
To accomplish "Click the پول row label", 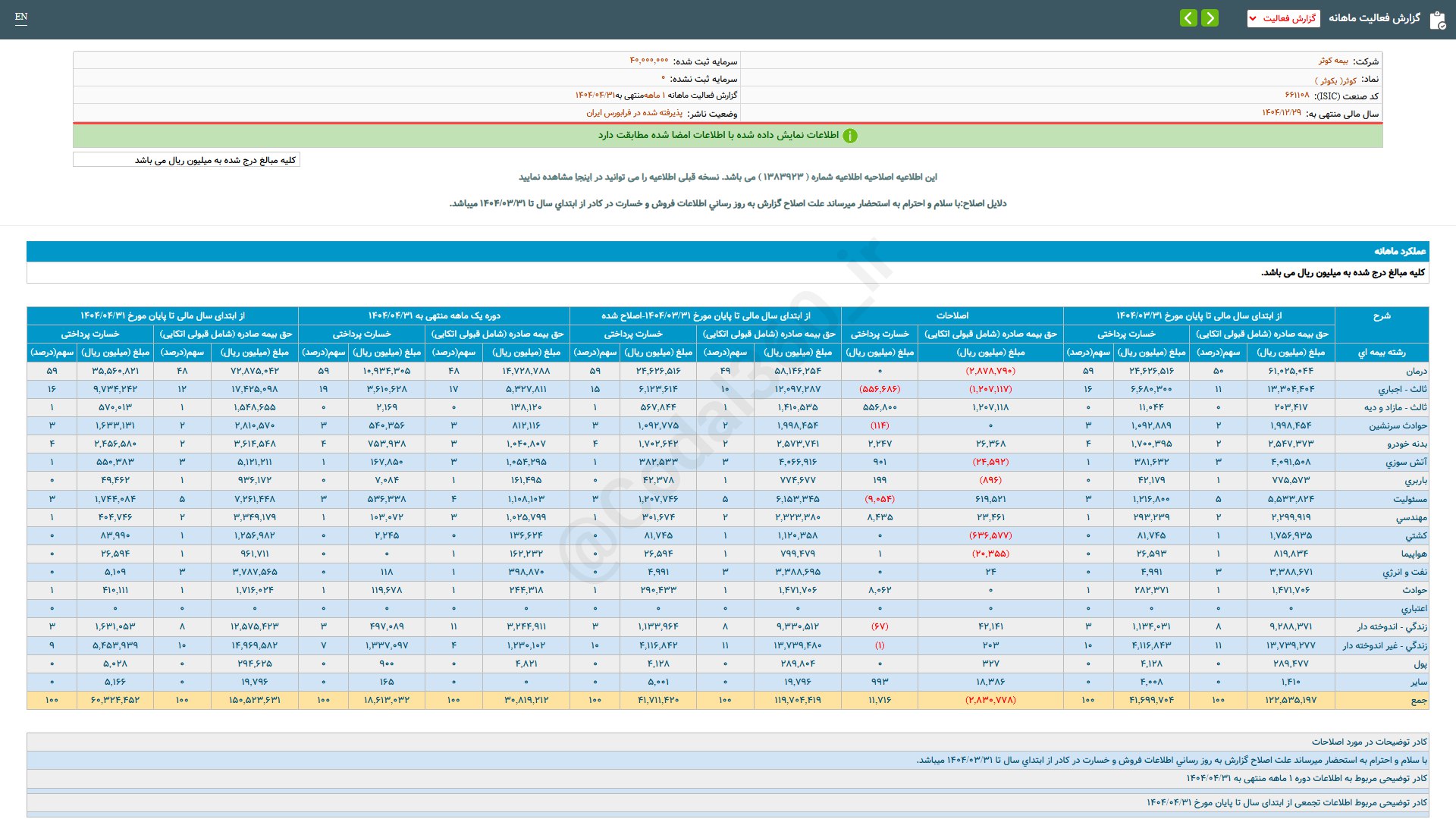I will (x=1420, y=664).
